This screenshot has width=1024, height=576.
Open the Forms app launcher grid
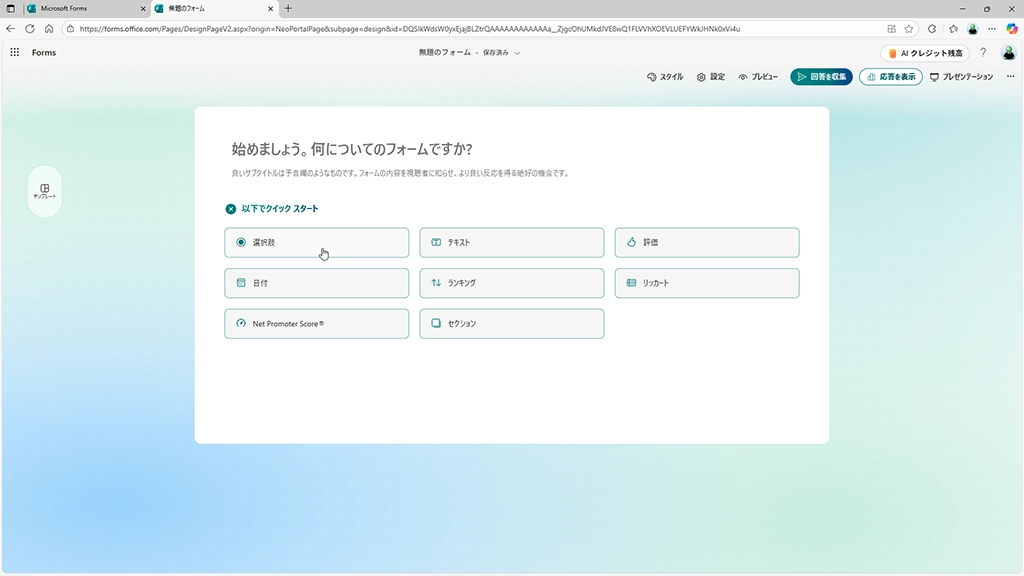coord(14,52)
